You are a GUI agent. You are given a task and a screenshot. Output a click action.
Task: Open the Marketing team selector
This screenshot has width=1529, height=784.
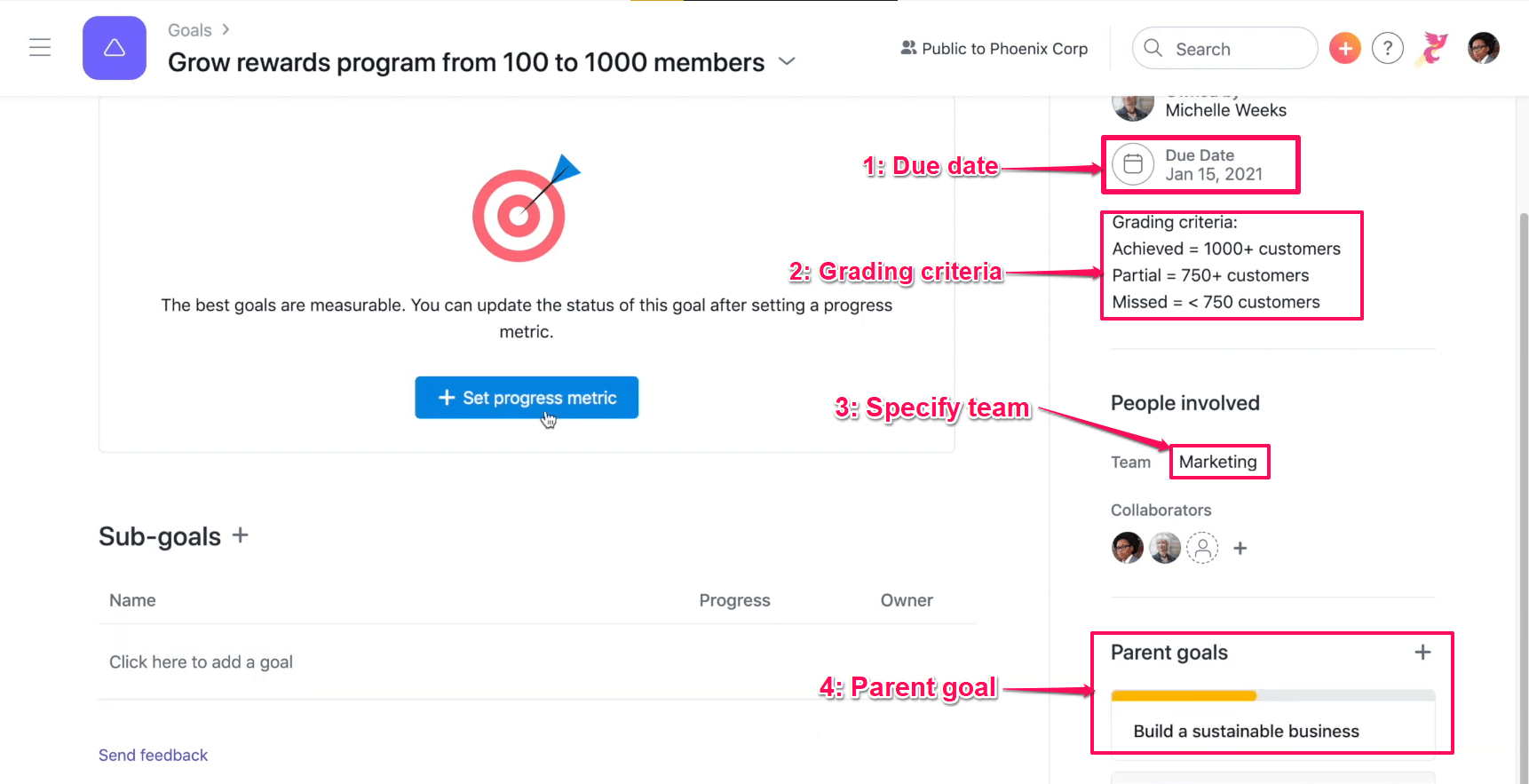(1218, 462)
